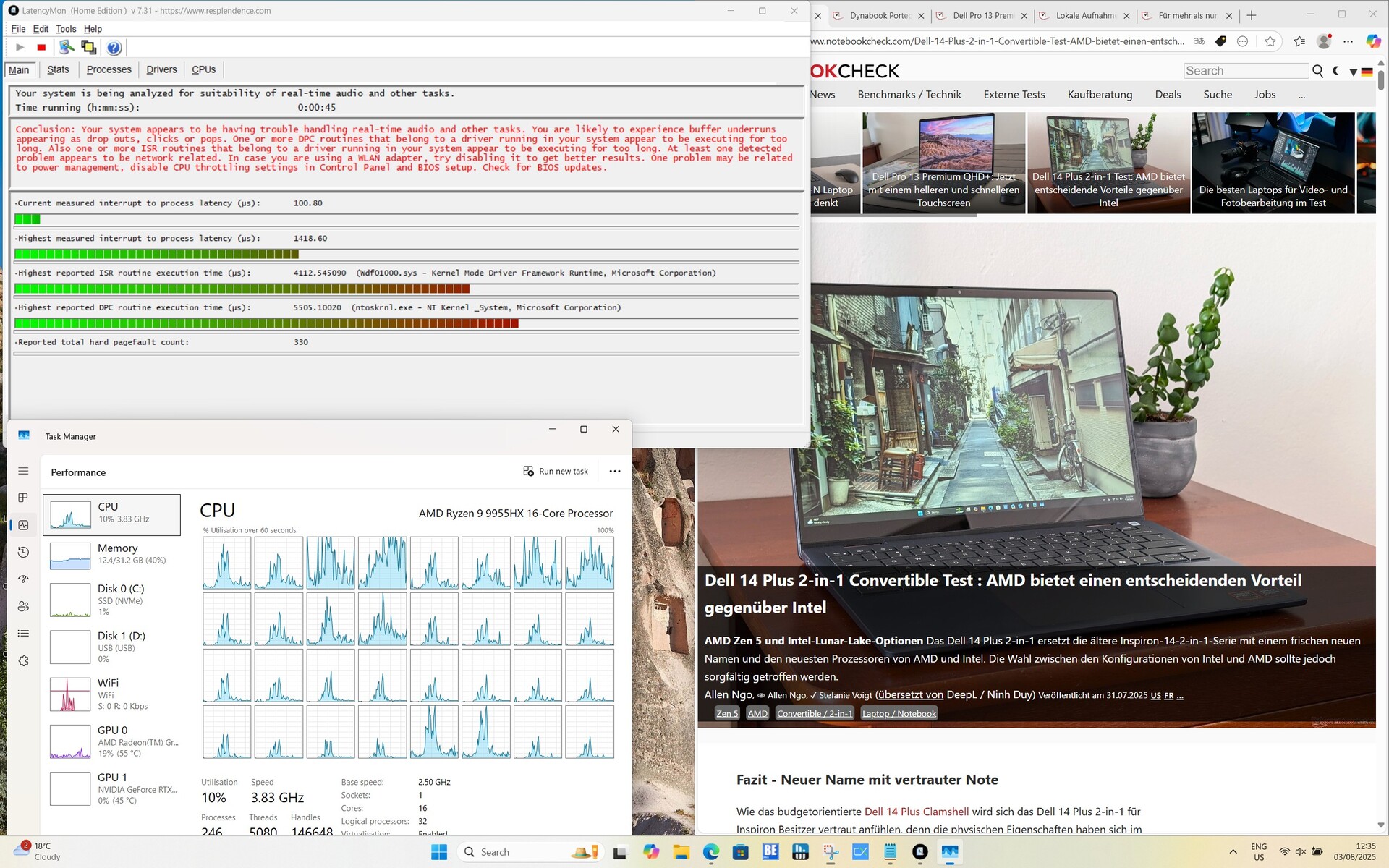Switch to the Drivers tab in LatencyMon

pos(161,69)
